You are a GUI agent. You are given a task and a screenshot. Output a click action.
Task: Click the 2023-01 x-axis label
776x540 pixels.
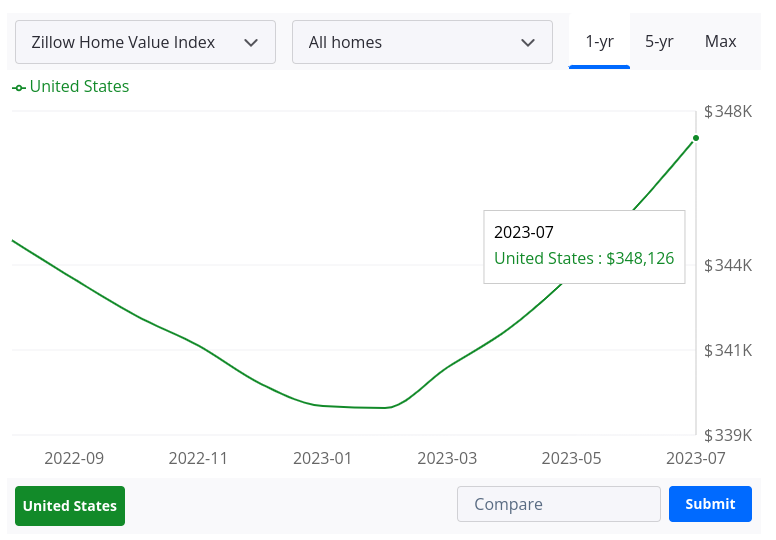tap(323, 458)
